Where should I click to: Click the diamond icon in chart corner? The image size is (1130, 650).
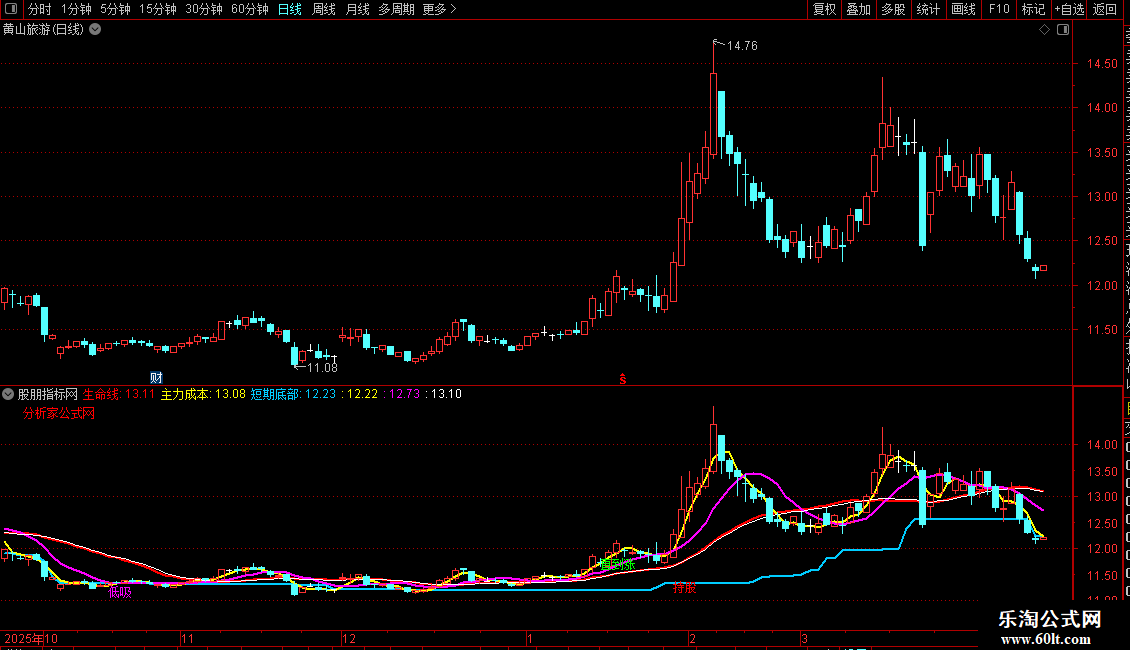tap(1044, 30)
